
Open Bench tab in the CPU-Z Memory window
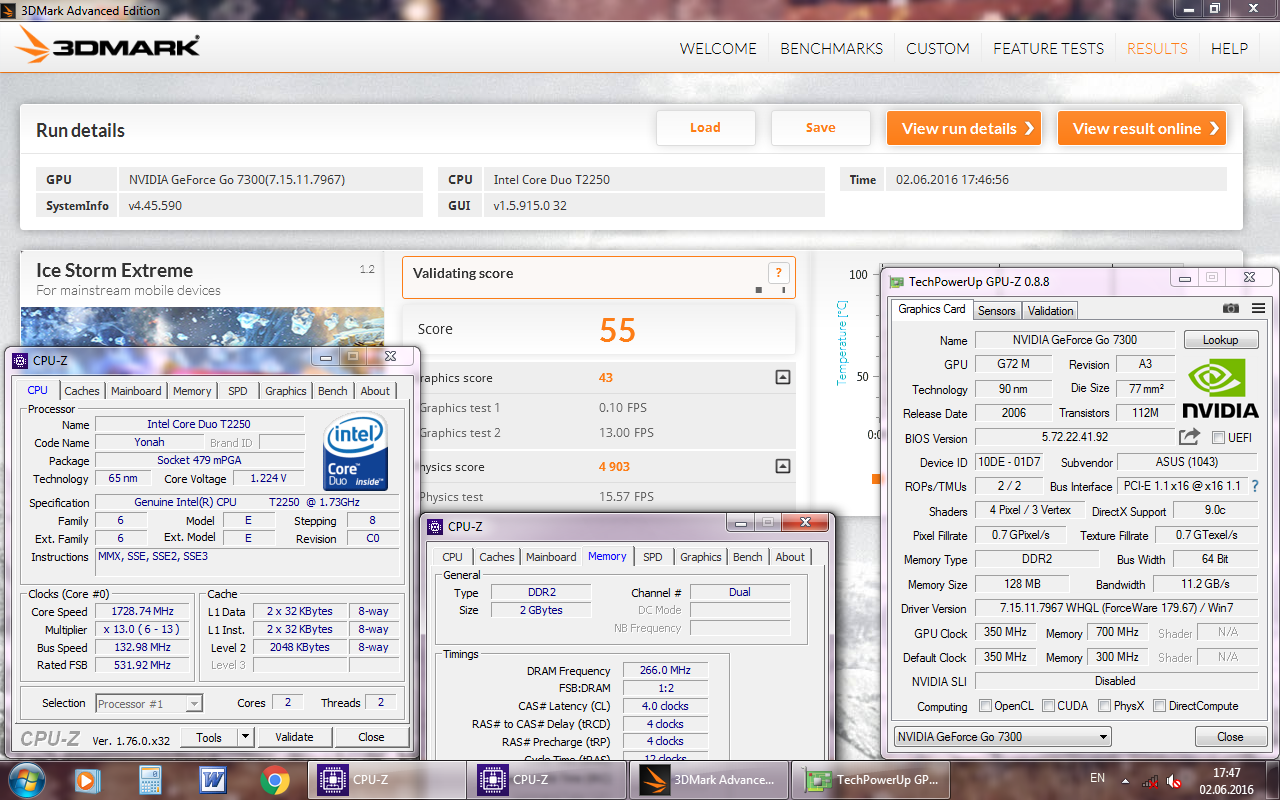click(x=747, y=557)
